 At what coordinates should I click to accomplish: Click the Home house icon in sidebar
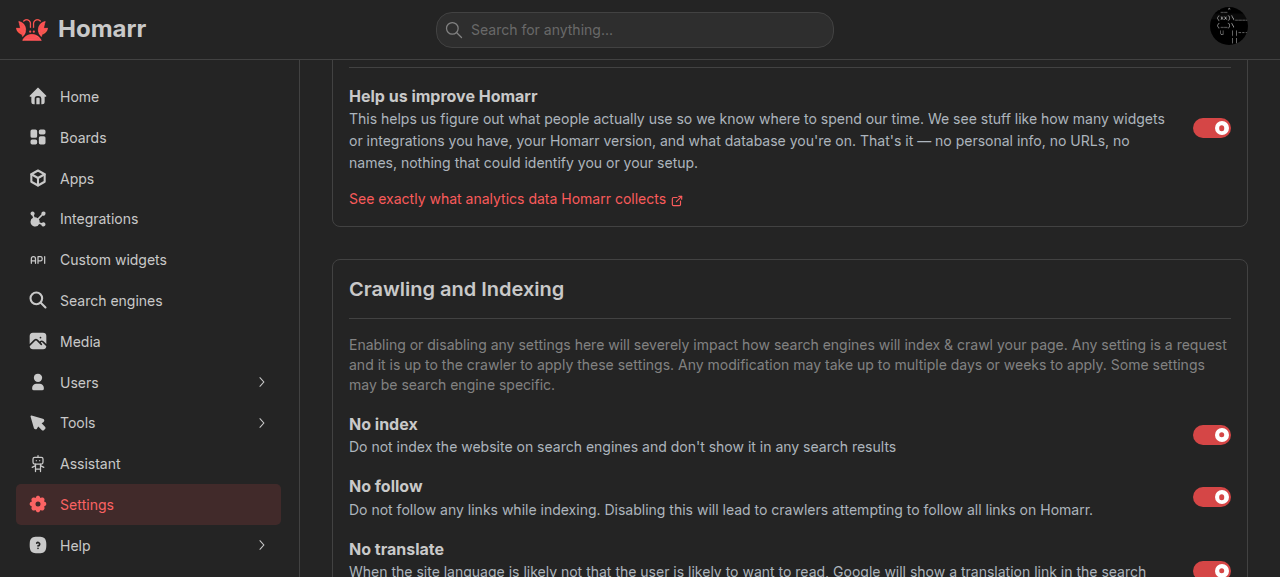coord(38,97)
